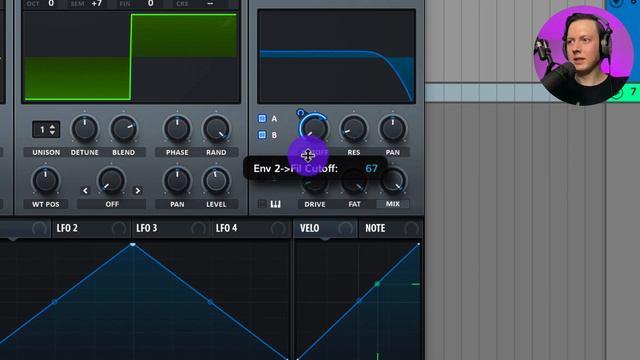Image resolution: width=640 pixels, height=360 pixels.
Task: Increase unison voices with up arrow
Action: 52,127
